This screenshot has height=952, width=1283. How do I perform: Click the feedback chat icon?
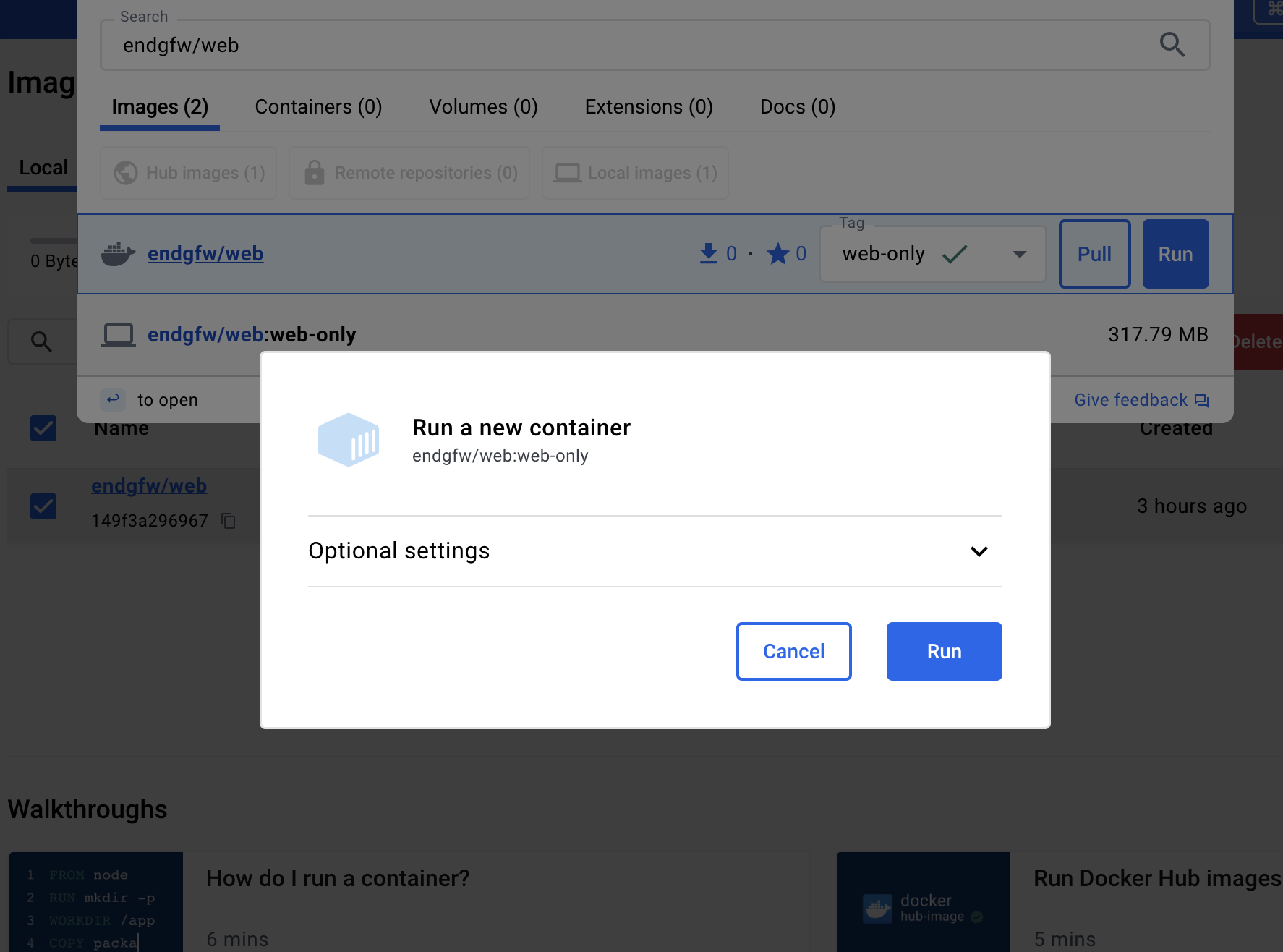click(1202, 401)
